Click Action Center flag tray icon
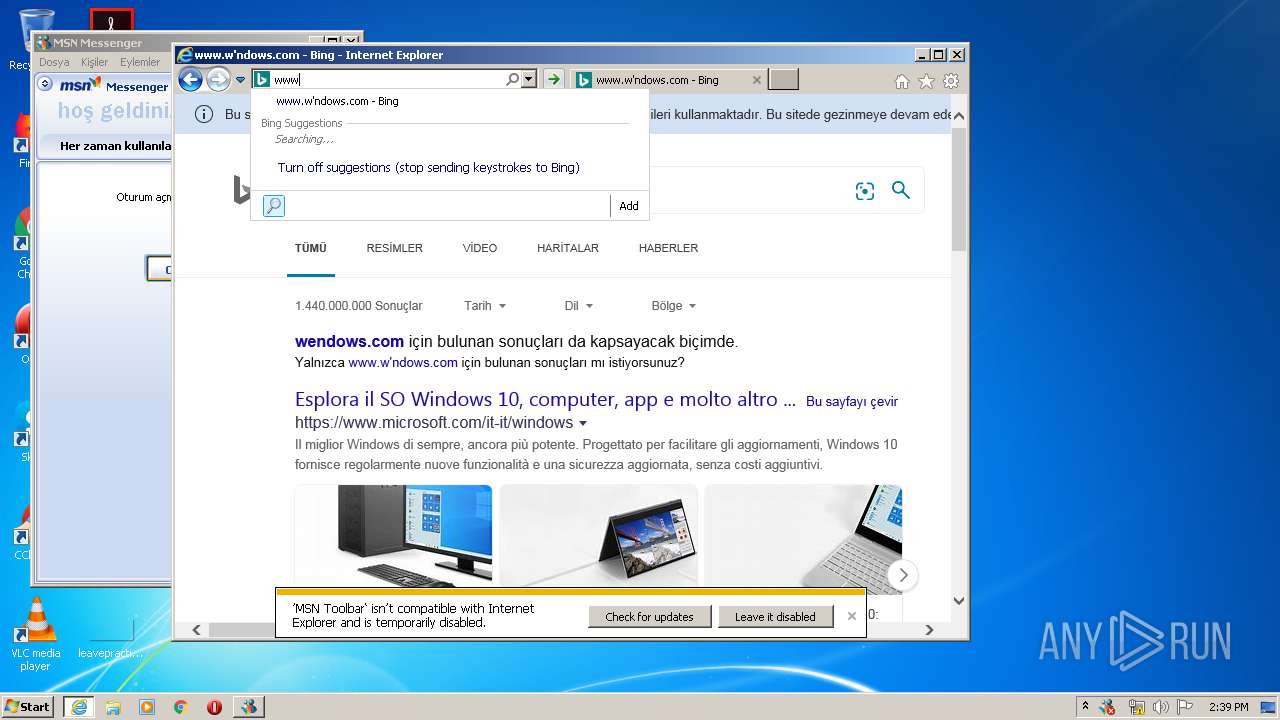The height and width of the screenshot is (720, 1280). point(1185,707)
